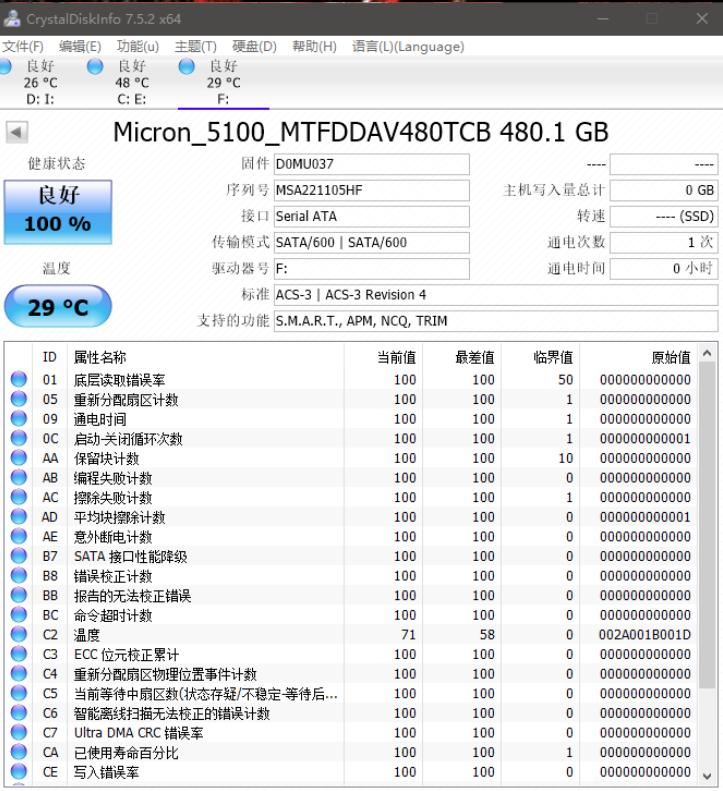Click the scrollbar up arrow of SMART list
723x791 pixels.
coord(707,353)
